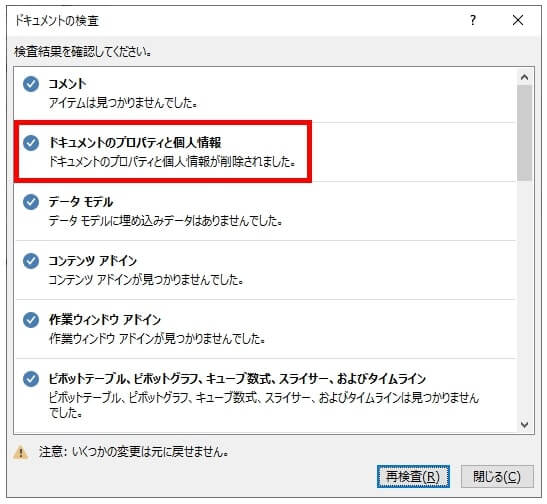Image resolution: width=547 pixels, height=504 pixels.
Task: Click the up arrow of the results scrollbar
Action: 524,77
